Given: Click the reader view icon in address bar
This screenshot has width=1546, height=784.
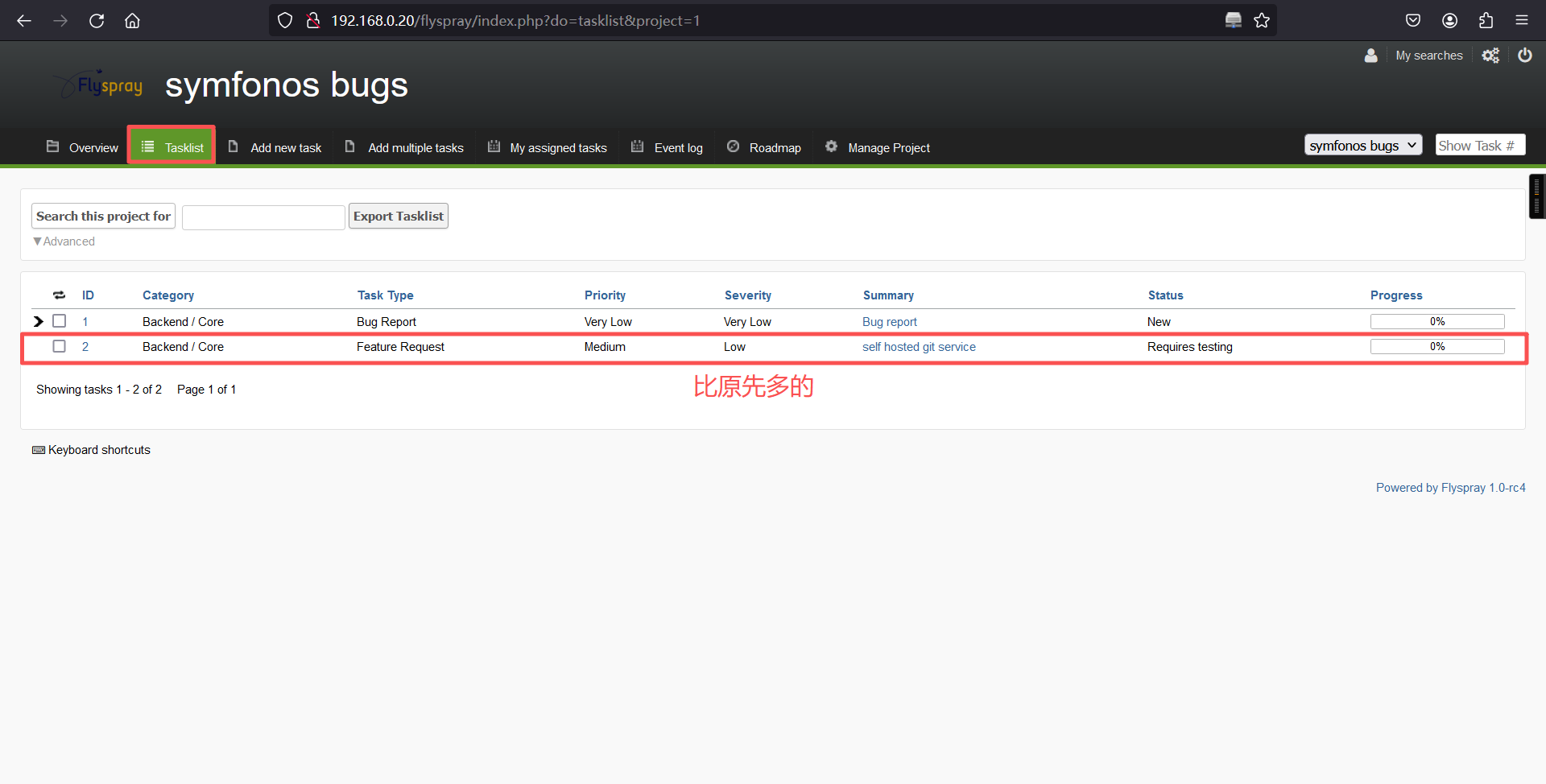Looking at the screenshot, I should pyautogui.click(x=1234, y=20).
